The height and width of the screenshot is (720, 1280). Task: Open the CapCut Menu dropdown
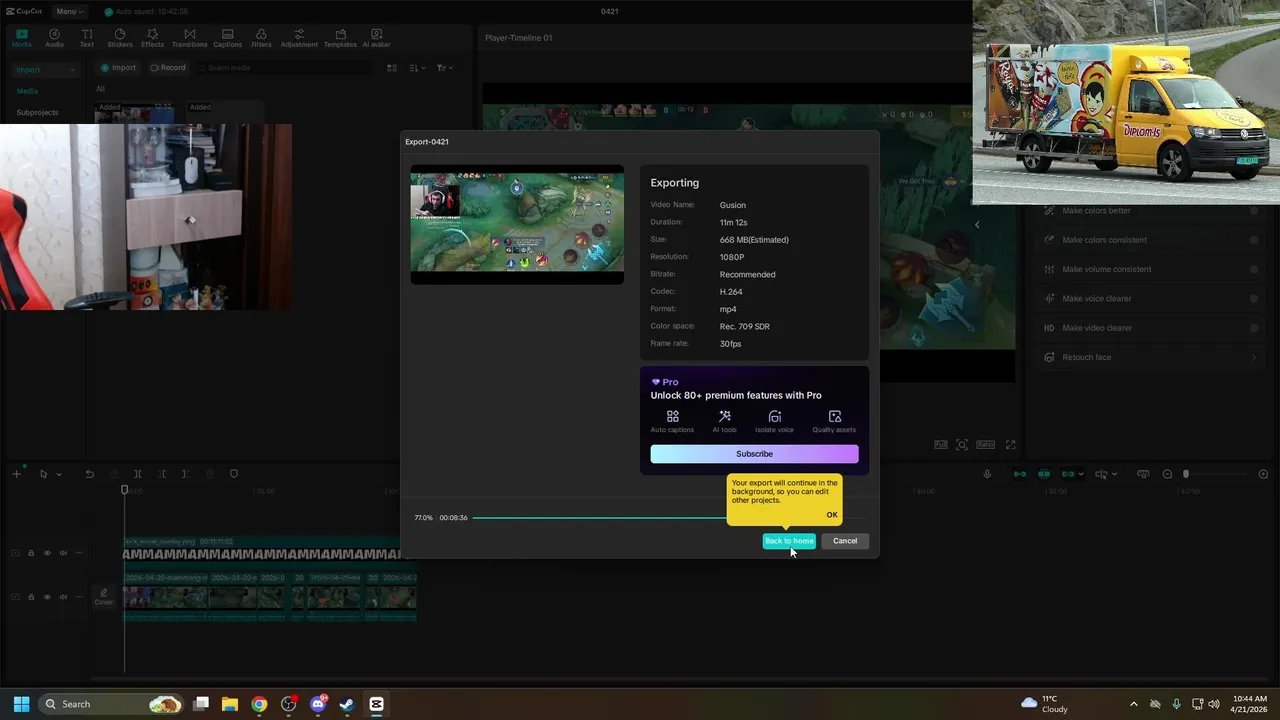(x=69, y=11)
